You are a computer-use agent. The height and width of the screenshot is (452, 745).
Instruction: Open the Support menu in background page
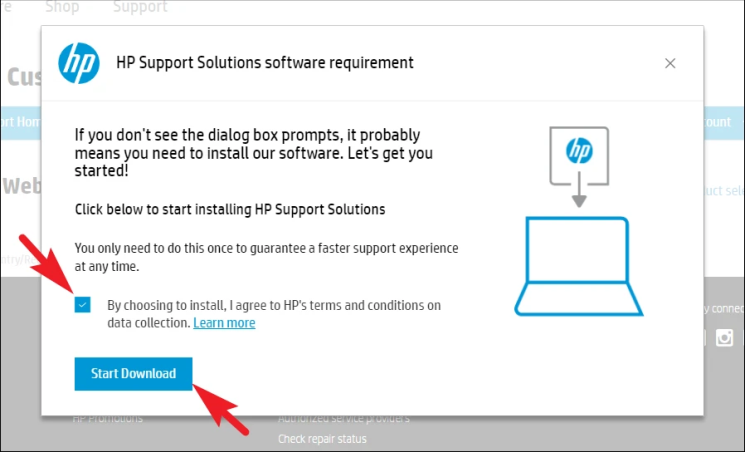pos(140,7)
